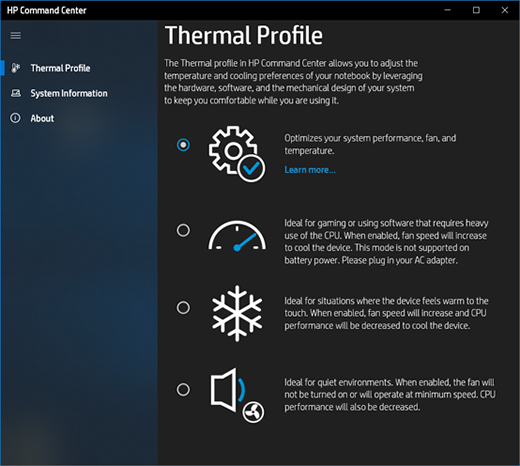Select the cool mode radio button
The image size is (520, 466).
click(x=183, y=307)
